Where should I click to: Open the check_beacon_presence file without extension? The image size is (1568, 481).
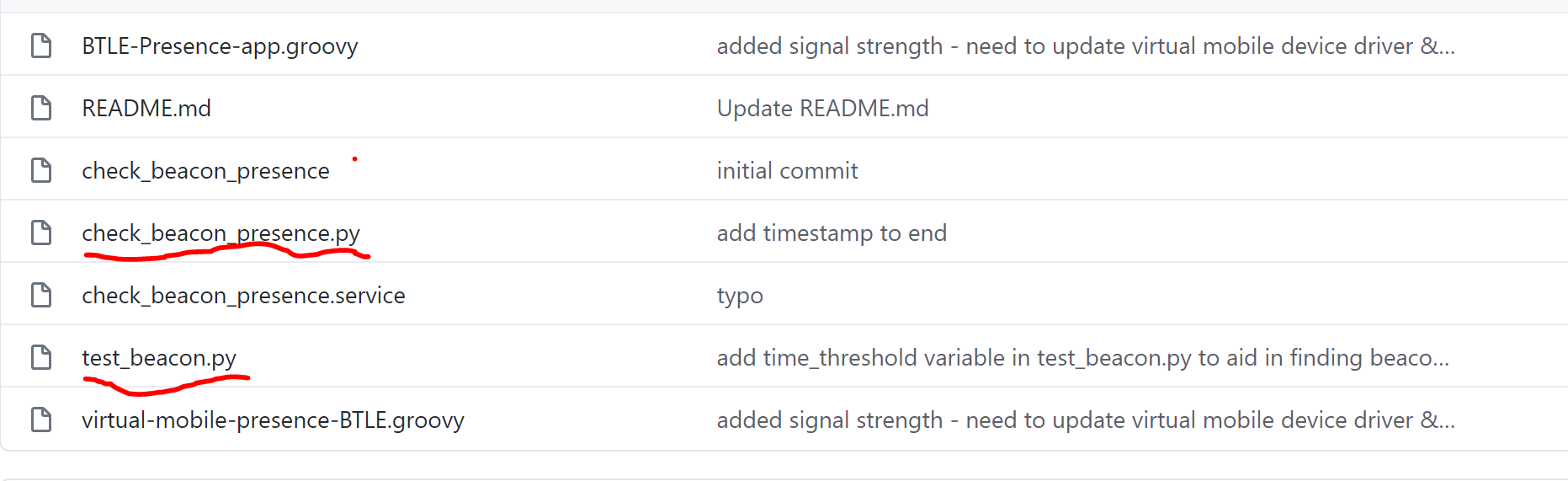[205, 170]
